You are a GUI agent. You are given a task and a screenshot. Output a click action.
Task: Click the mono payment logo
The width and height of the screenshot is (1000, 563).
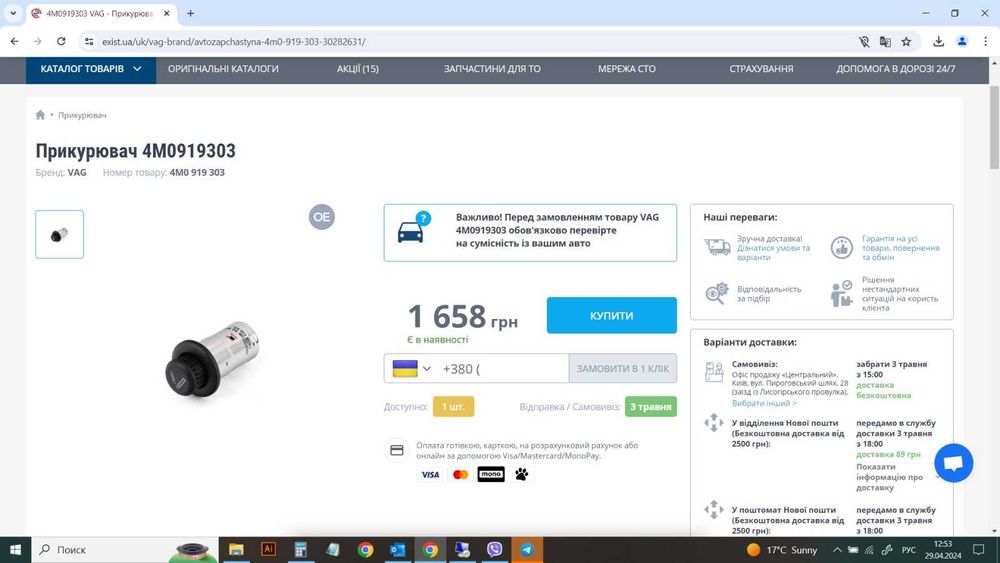[x=491, y=474]
